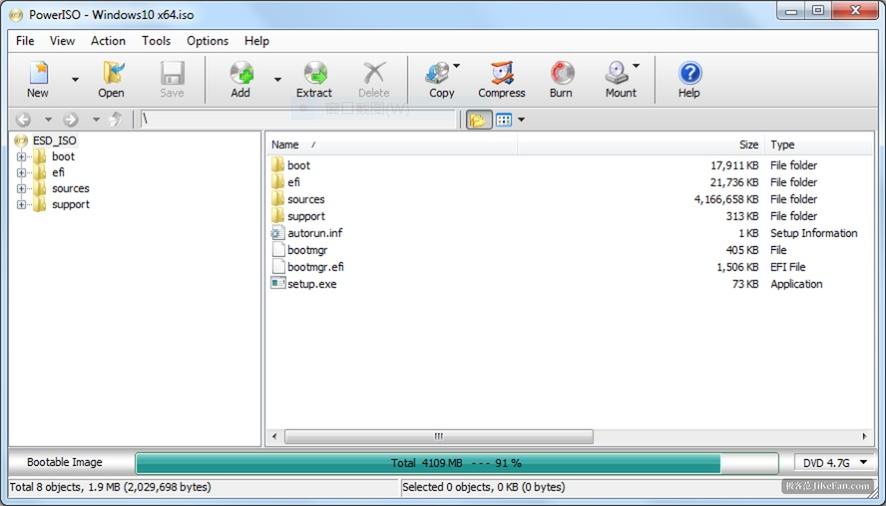Click the Open toolbar icon
The height and width of the screenshot is (506, 886).
point(111,79)
